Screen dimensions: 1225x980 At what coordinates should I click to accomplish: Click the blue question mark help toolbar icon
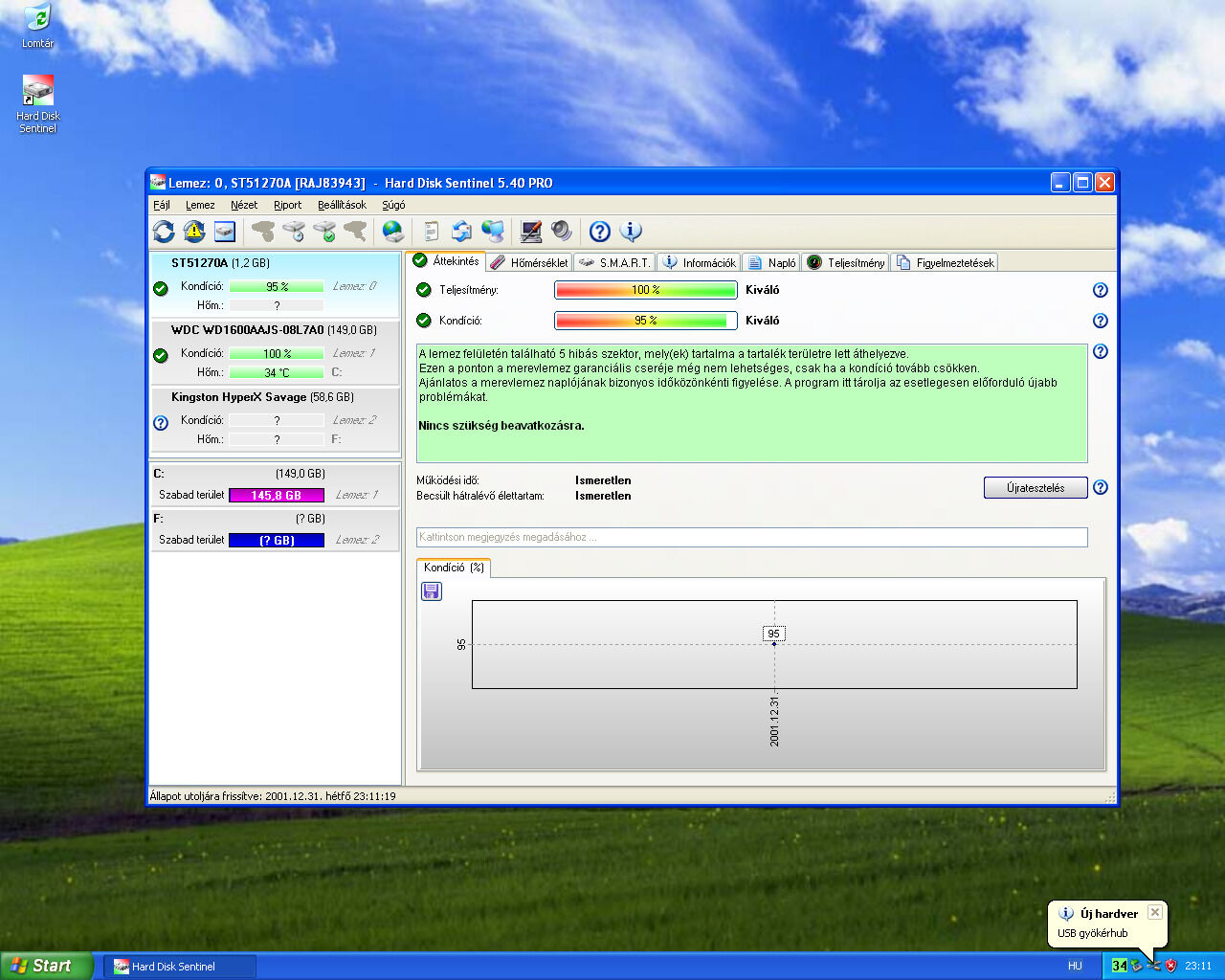(600, 232)
